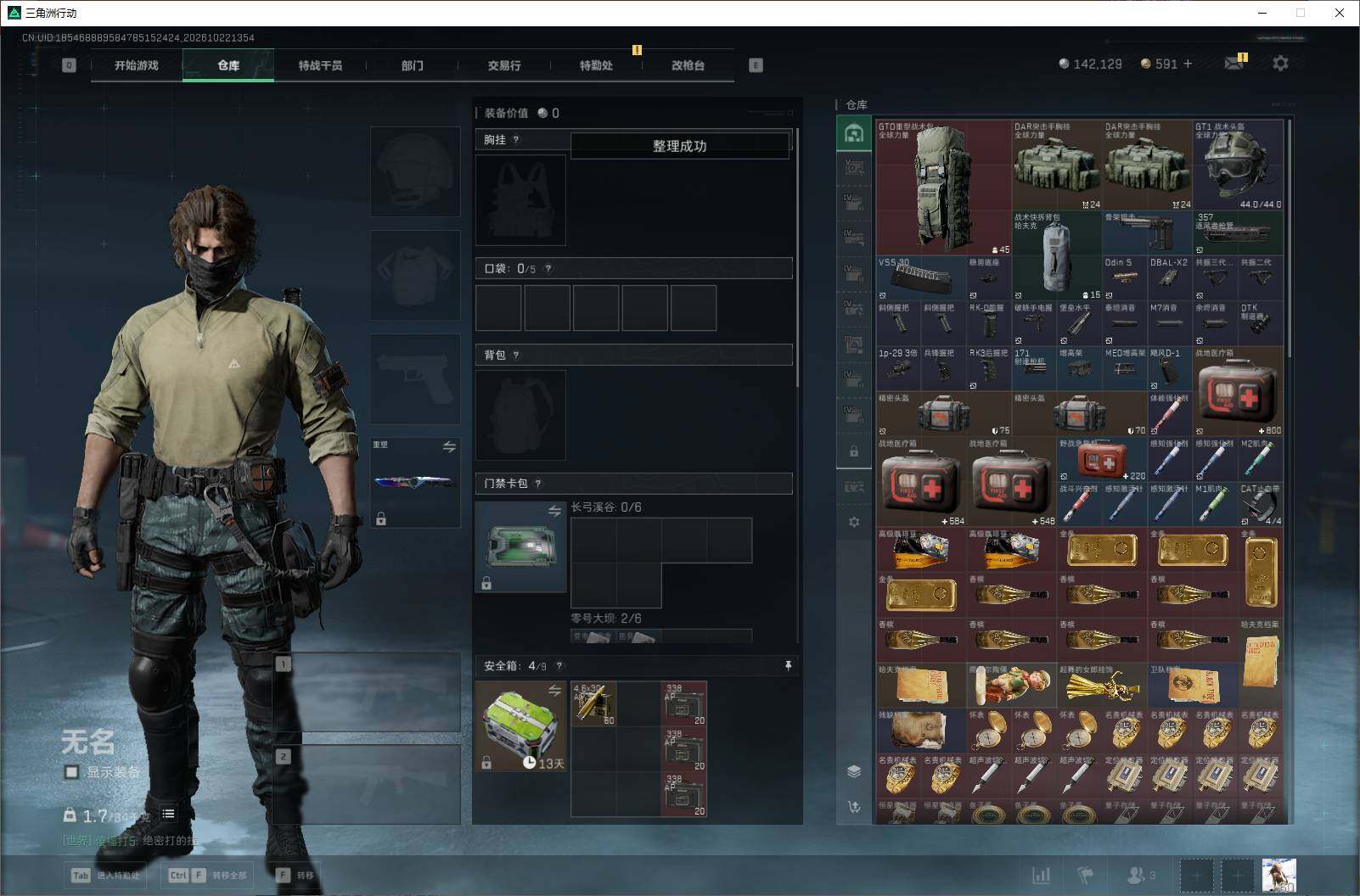Viewport: 1360px width, 896px height.
Task: Click the Q previous-tab key button
Action: point(69,65)
